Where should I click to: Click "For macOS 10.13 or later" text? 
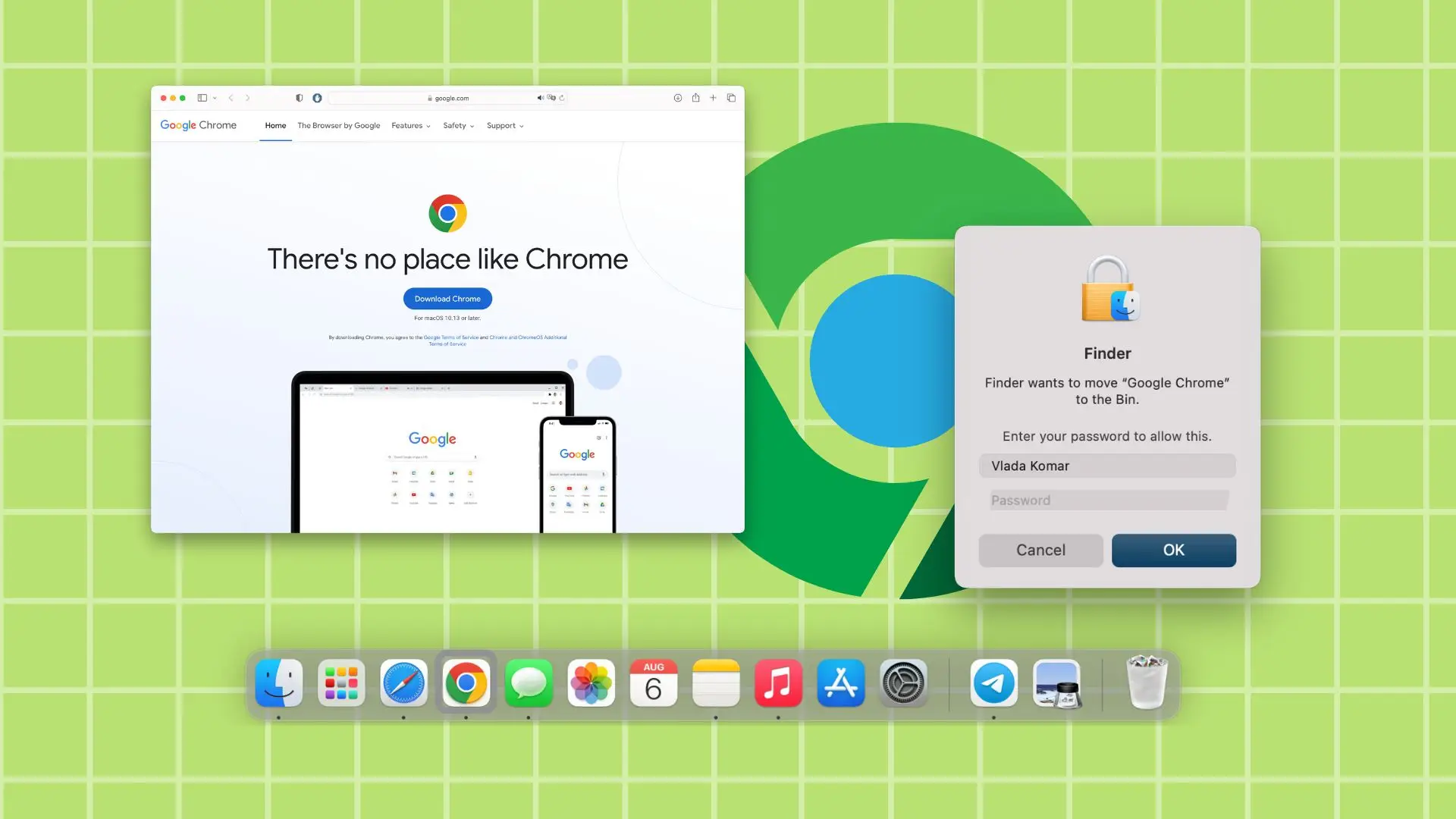447,318
